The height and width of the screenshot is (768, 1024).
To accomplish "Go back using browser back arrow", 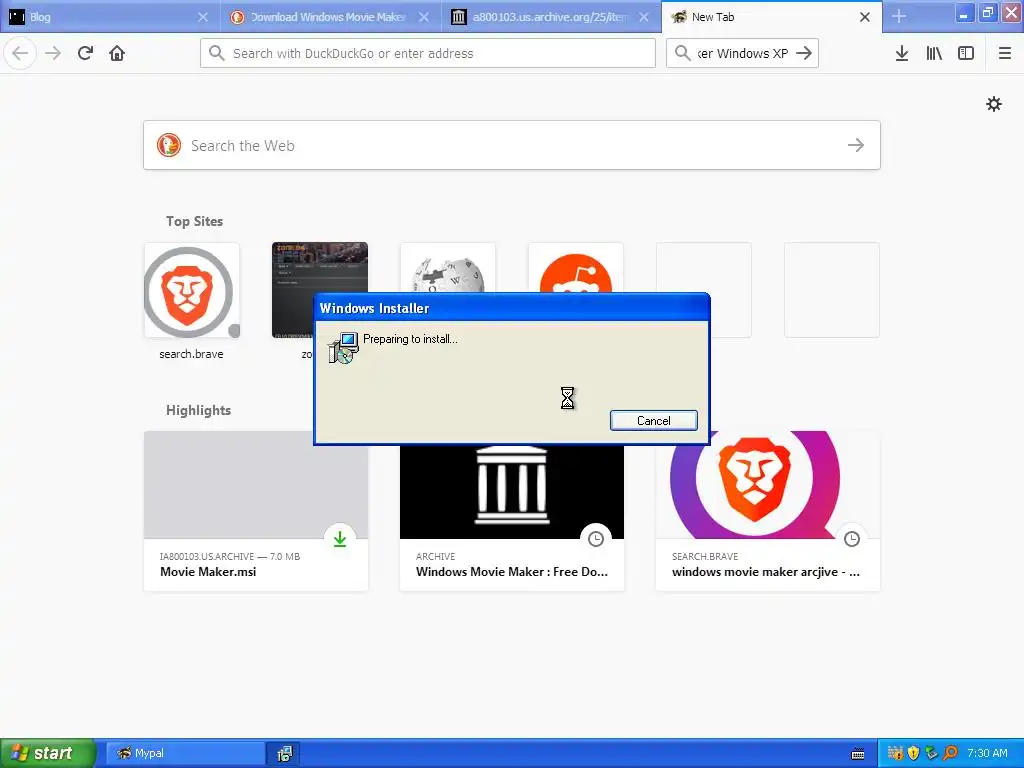I will 20,53.
